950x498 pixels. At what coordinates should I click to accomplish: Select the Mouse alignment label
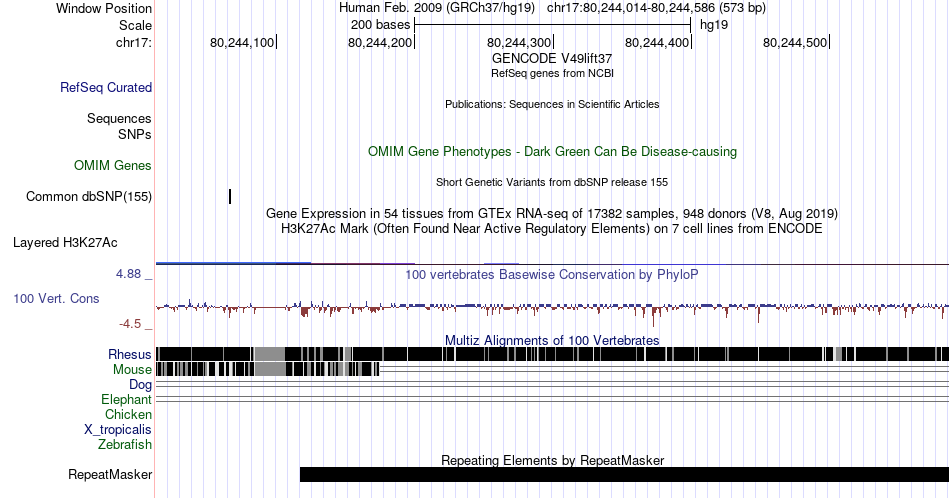pyautogui.click(x=132, y=370)
